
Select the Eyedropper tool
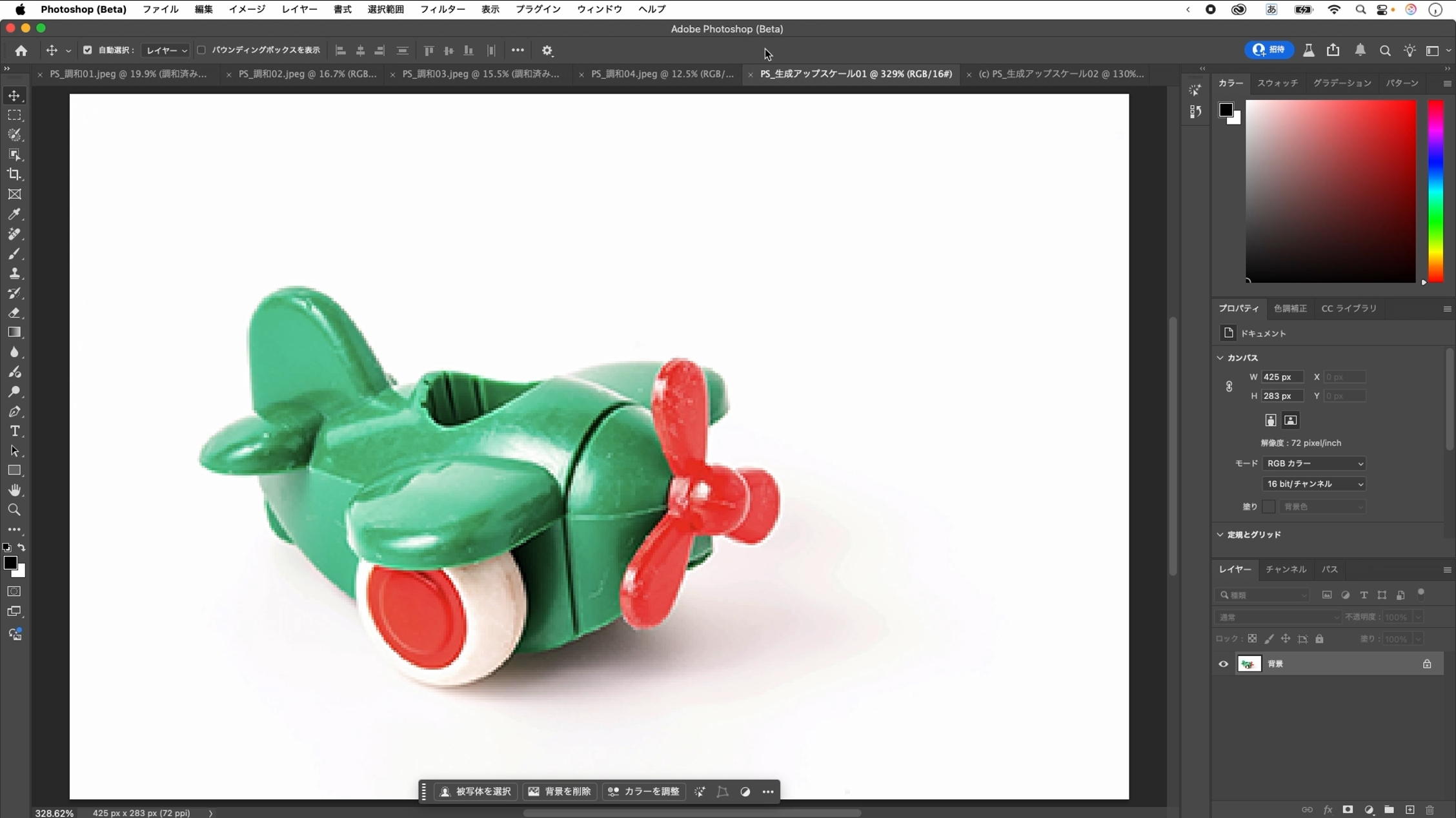(x=14, y=214)
